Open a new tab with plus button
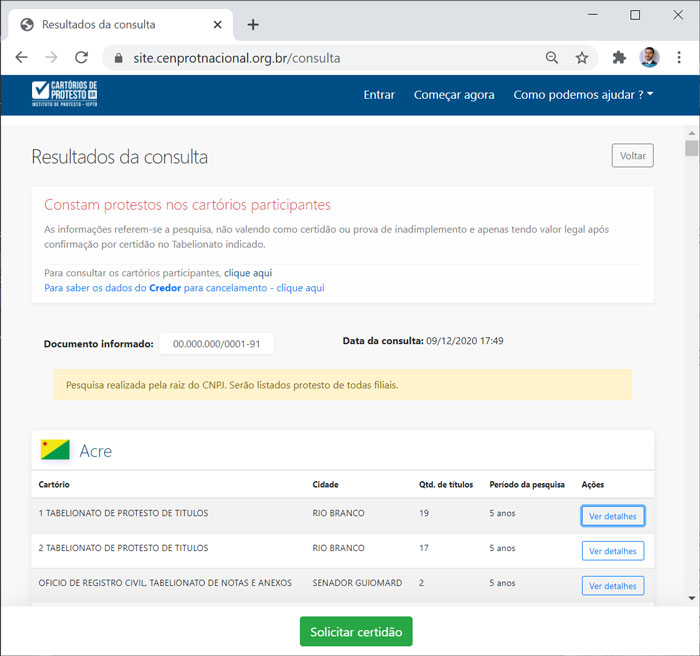This screenshot has height=656, width=700. 253,24
